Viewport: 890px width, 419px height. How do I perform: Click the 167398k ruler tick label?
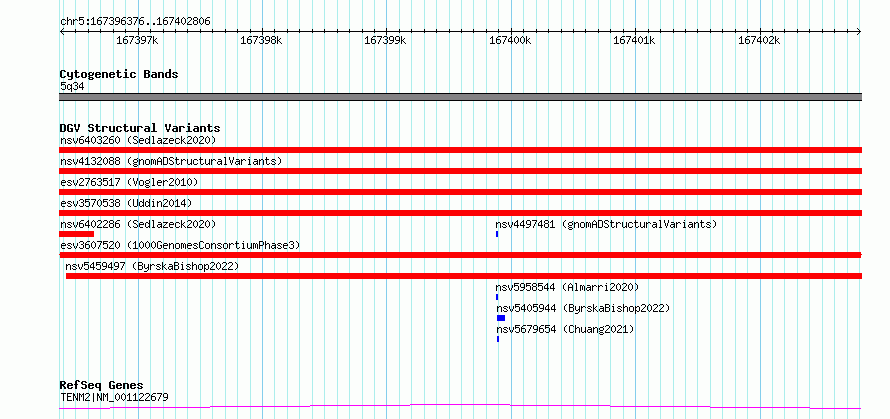(261, 40)
